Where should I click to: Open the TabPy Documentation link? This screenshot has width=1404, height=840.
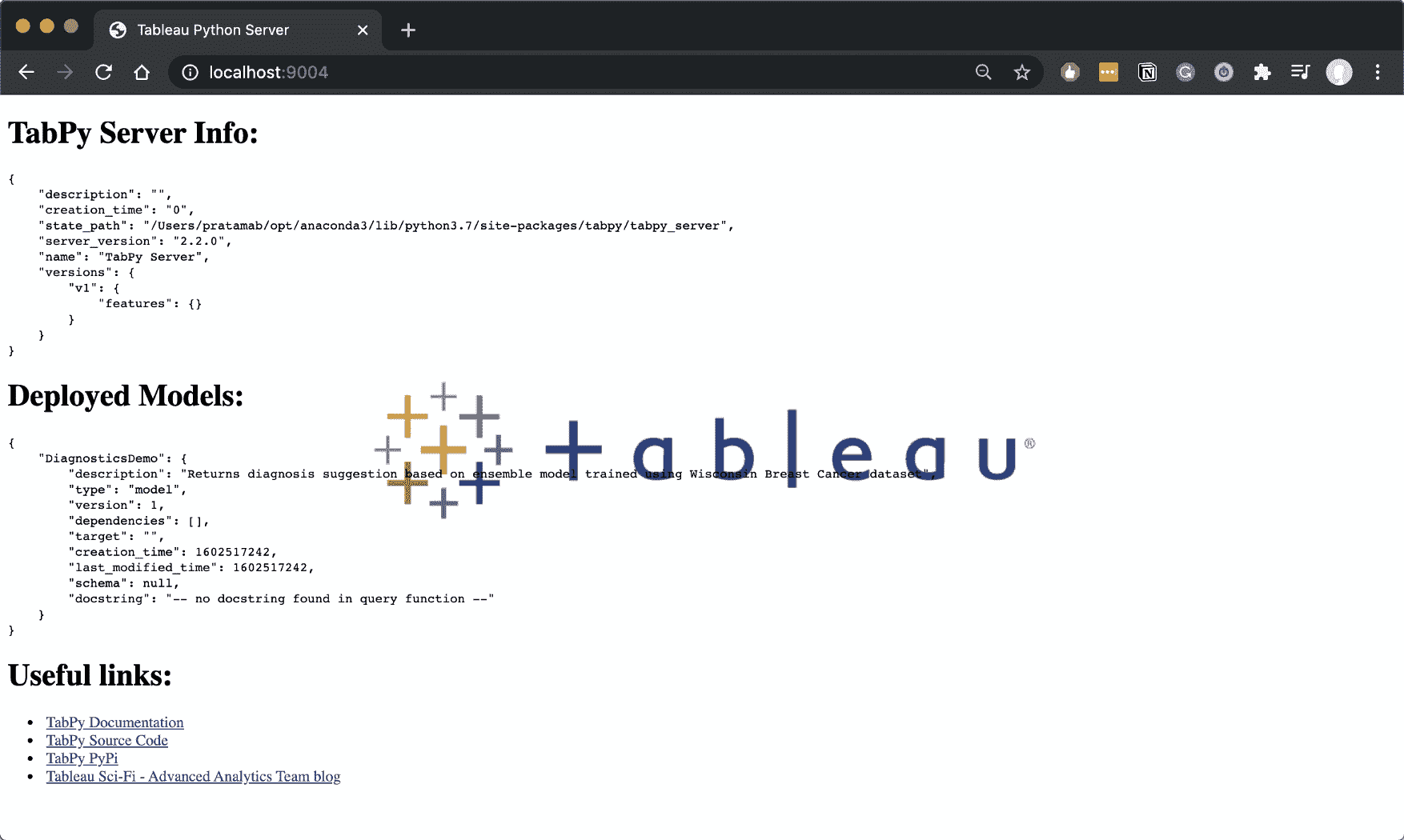pos(114,722)
